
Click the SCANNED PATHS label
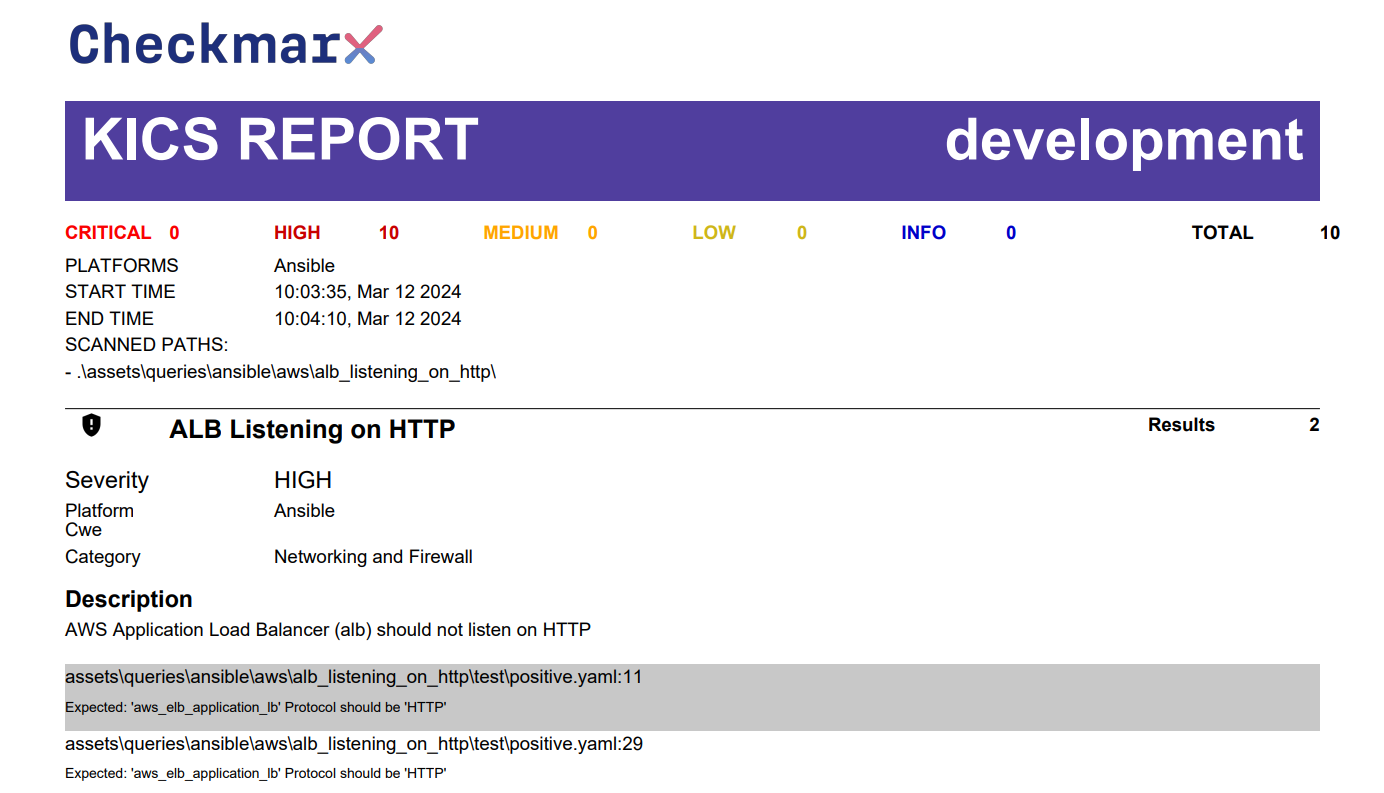(147, 345)
